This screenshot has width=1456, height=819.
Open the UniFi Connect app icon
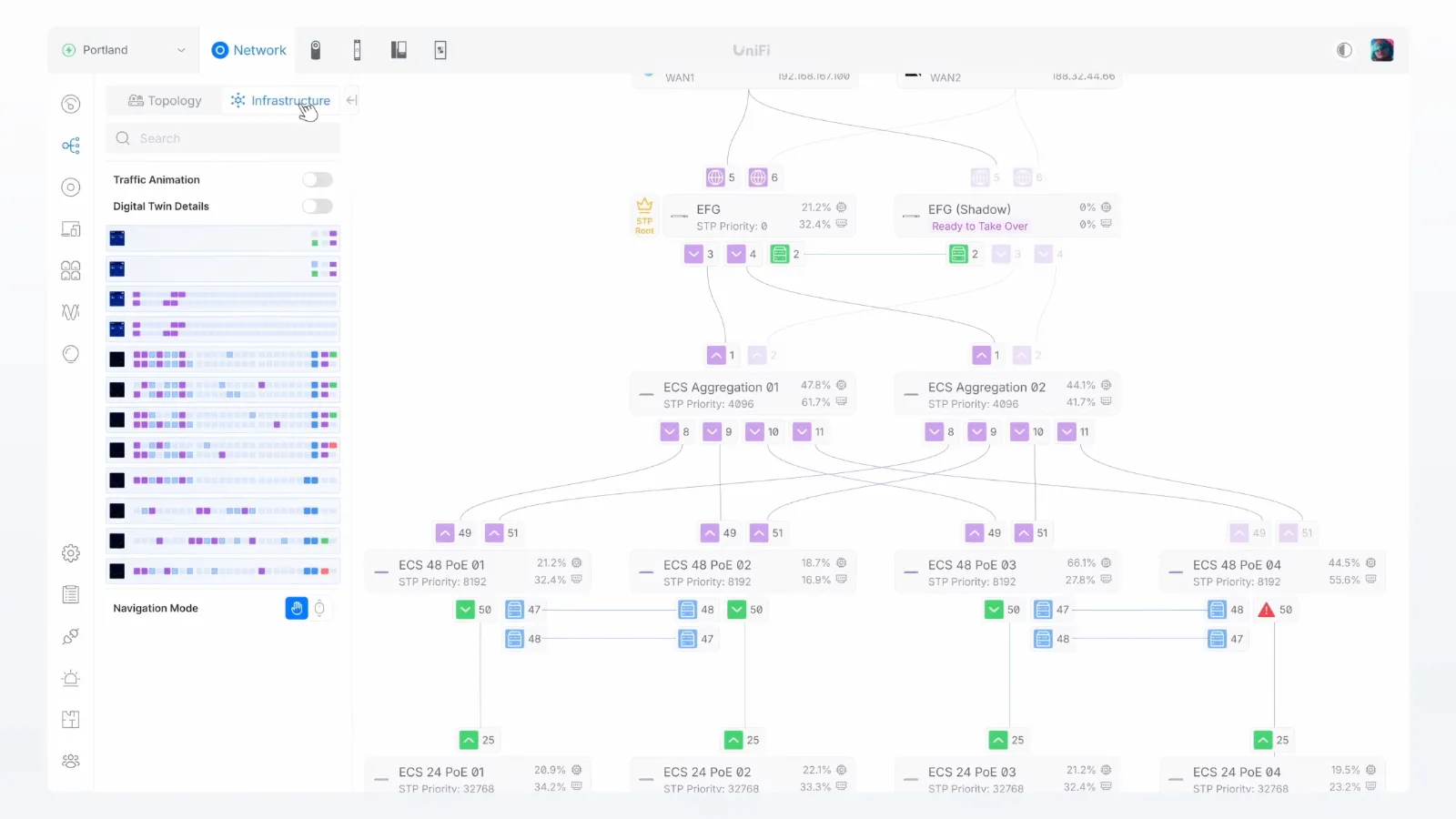440,50
